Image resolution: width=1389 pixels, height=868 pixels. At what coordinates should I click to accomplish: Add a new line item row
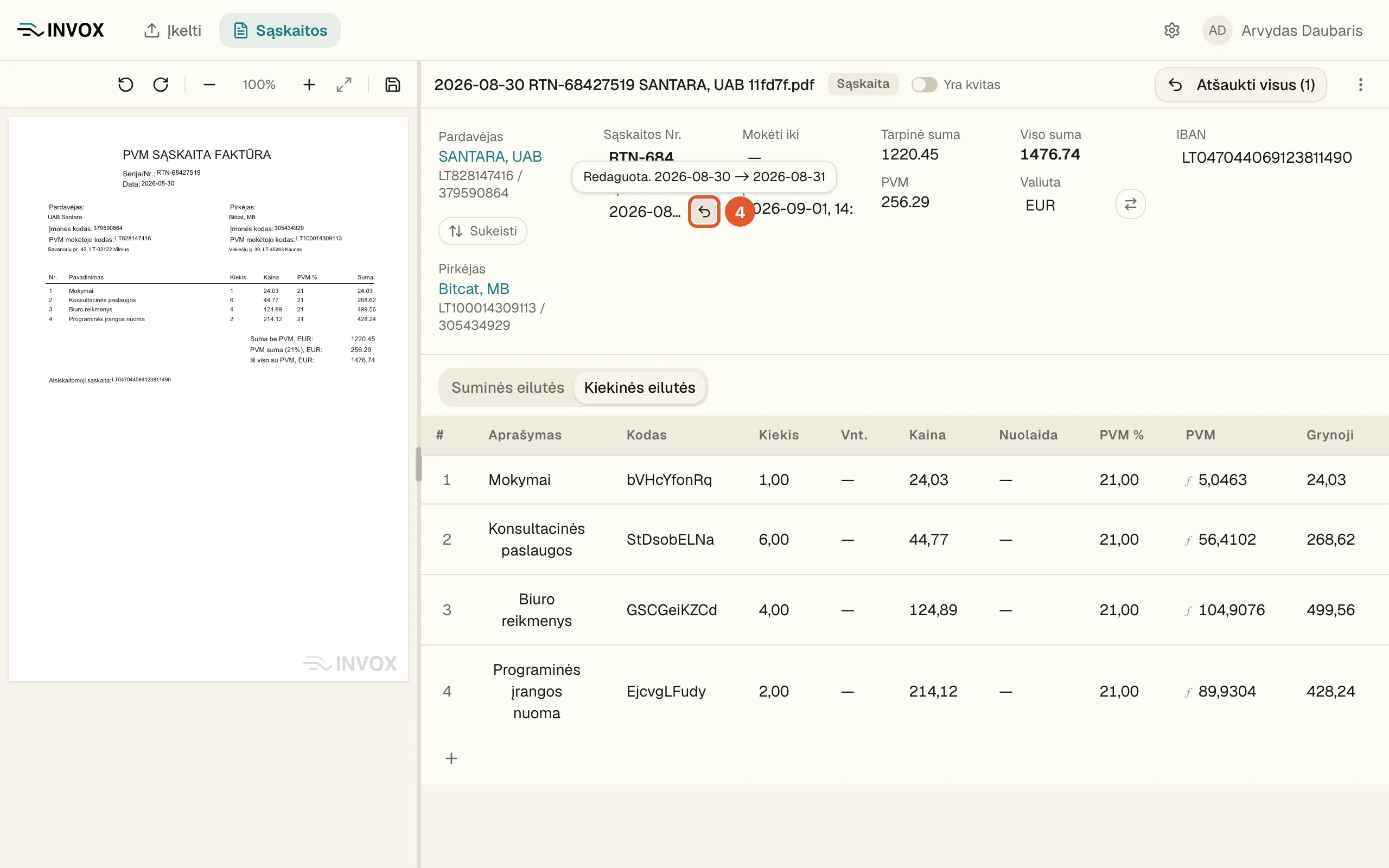[x=452, y=758]
